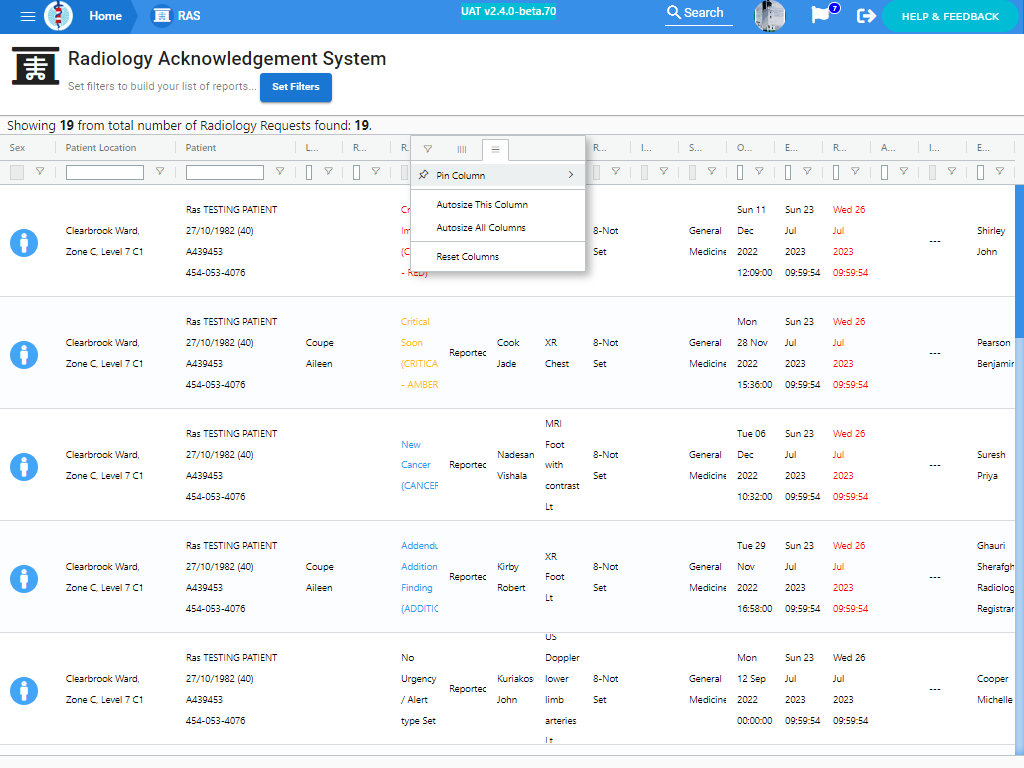Switch to the columns tab in column menu
The image size is (1024, 768).
[462, 150]
